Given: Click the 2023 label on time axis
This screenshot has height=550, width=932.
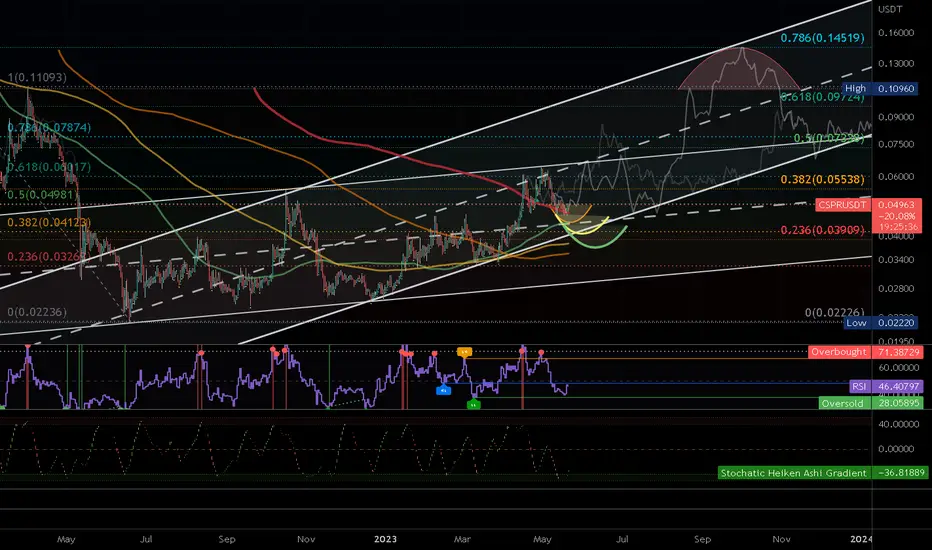Looking at the screenshot, I should click(385, 539).
